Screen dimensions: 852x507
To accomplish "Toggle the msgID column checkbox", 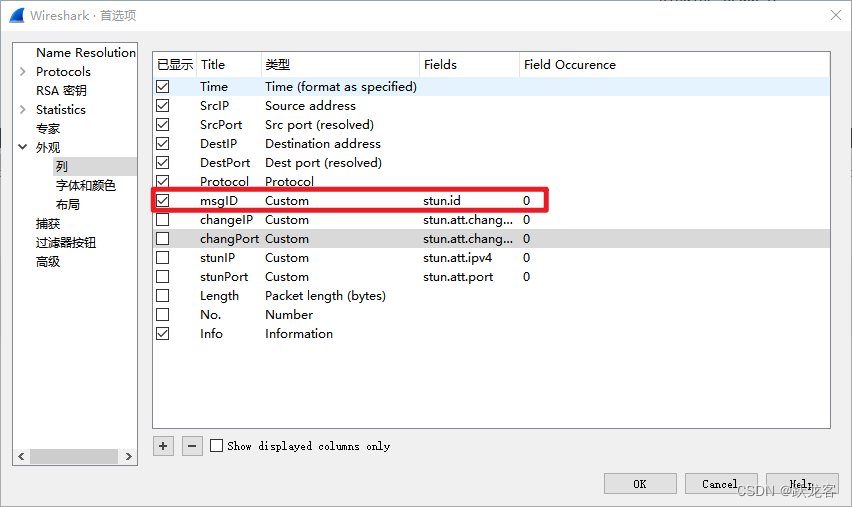I will (x=162, y=201).
